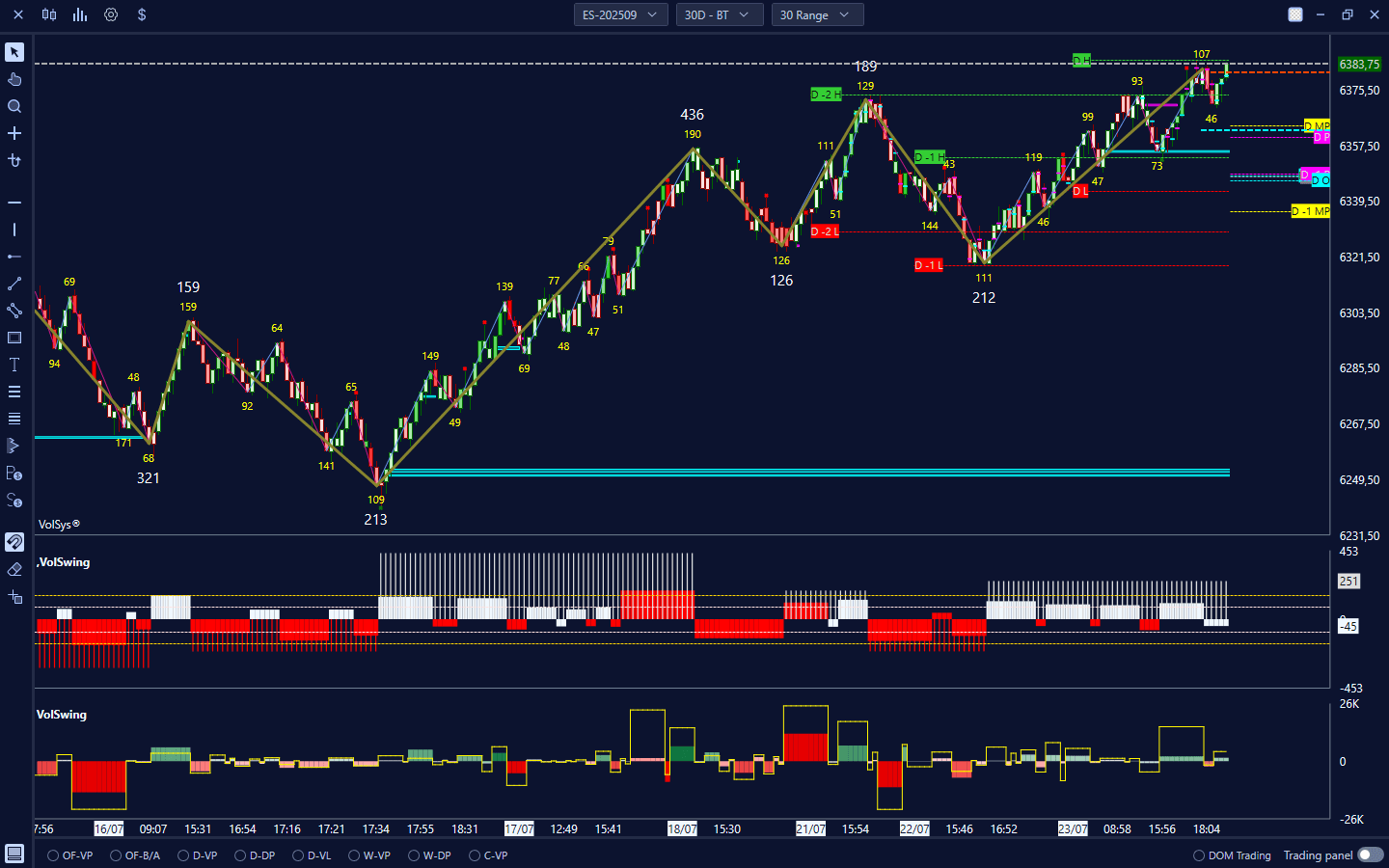
Task: Open the 30 Range timeframe dropdown
Action: (x=816, y=14)
